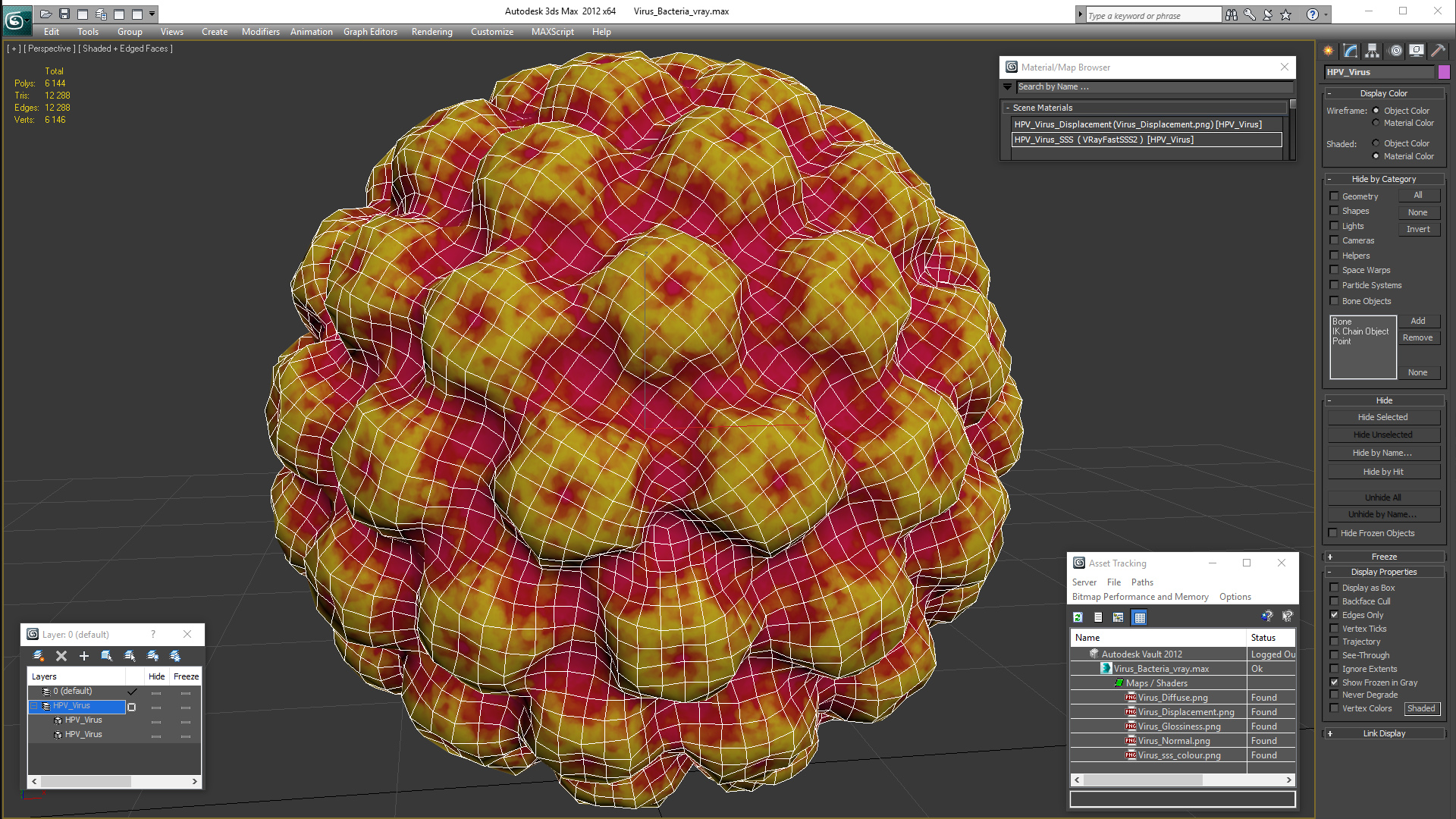Open the MAXScript menu
The height and width of the screenshot is (819, 1456).
tap(553, 32)
